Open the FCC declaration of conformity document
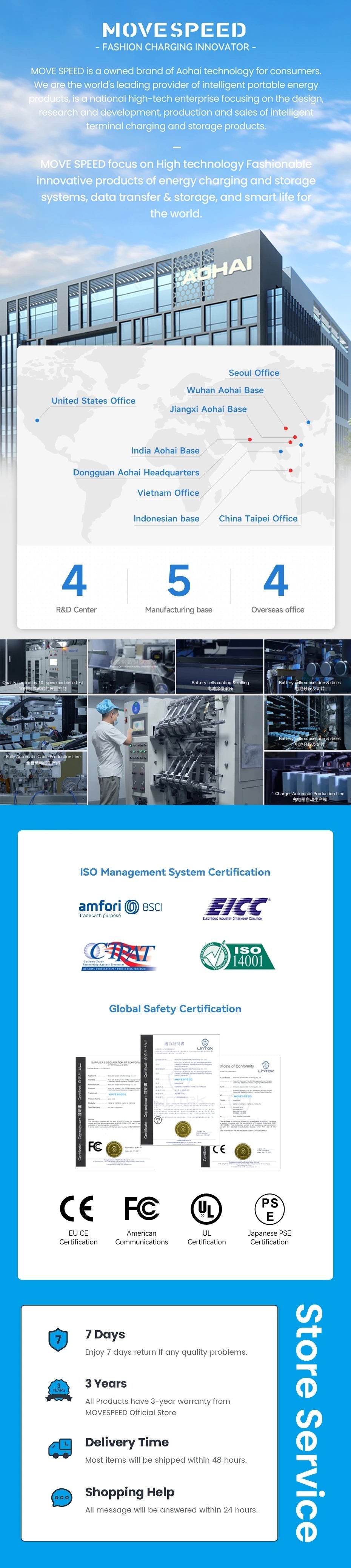The width and height of the screenshot is (351, 1568). 115,1112
